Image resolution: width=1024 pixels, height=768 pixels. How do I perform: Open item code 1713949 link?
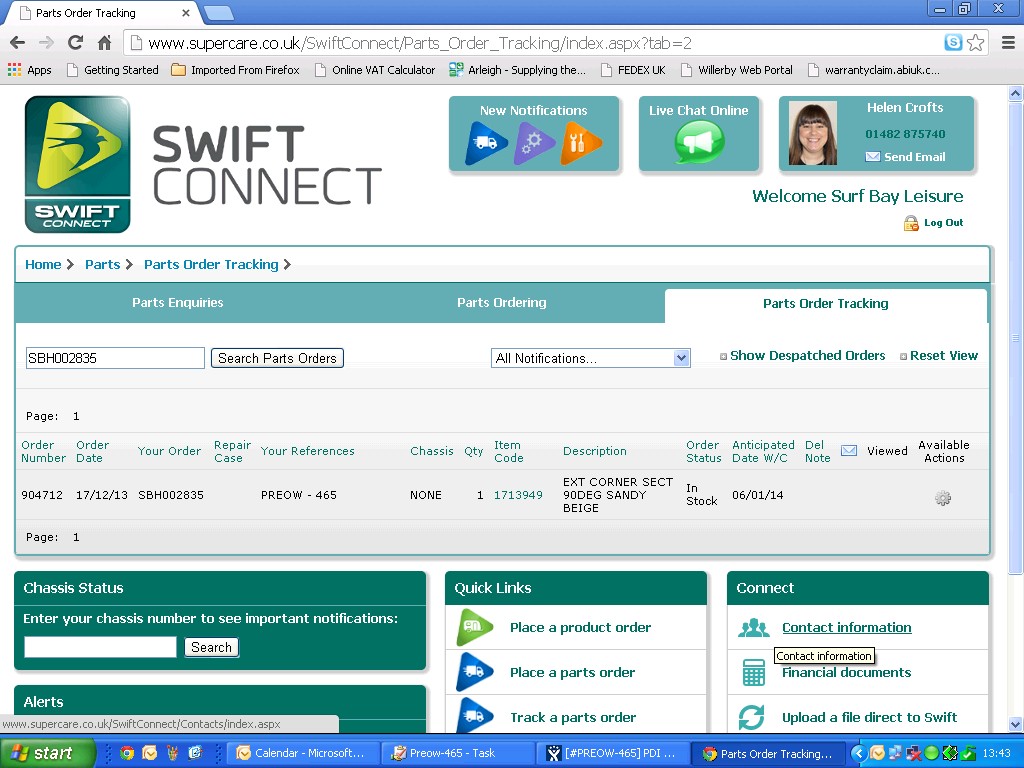tap(518, 495)
